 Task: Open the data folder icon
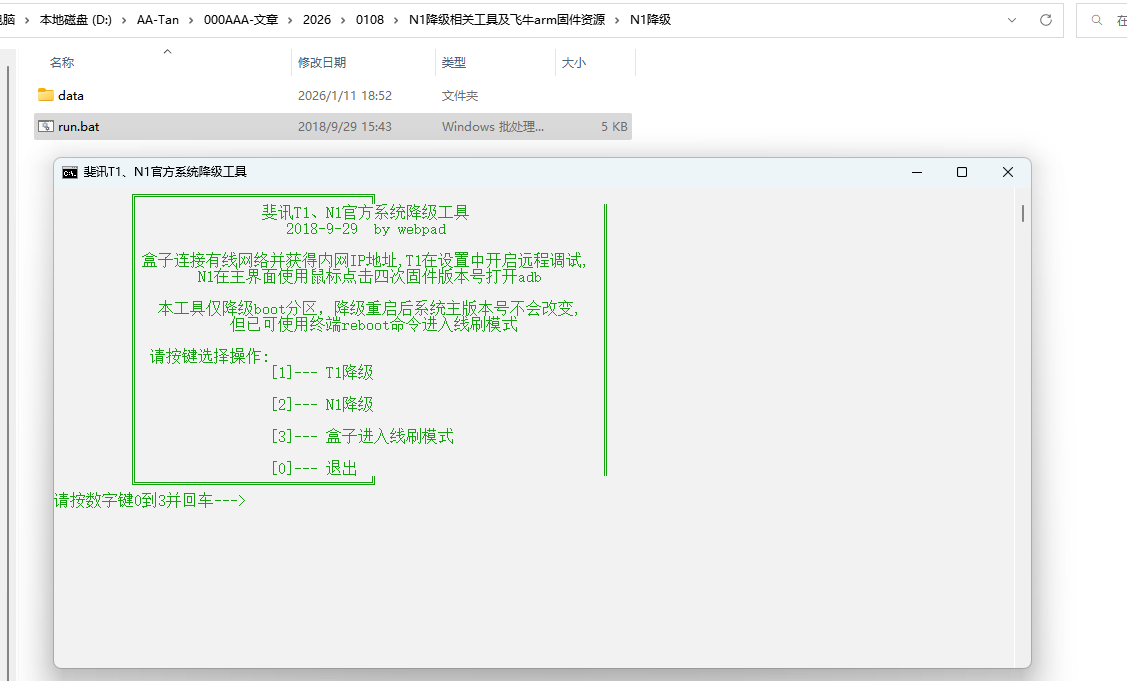pos(45,95)
